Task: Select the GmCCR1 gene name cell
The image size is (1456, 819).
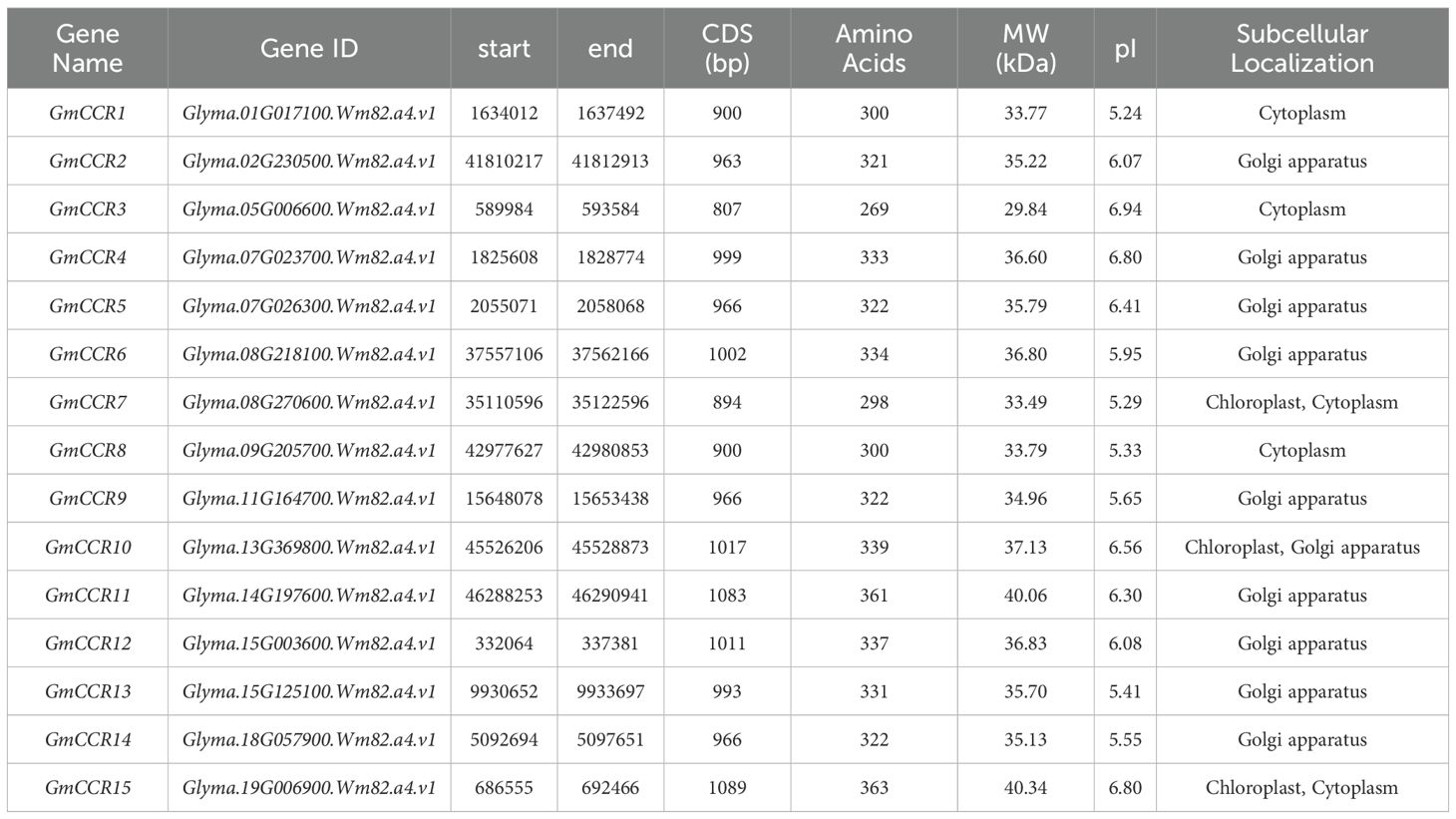Action: tap(88, 113)
